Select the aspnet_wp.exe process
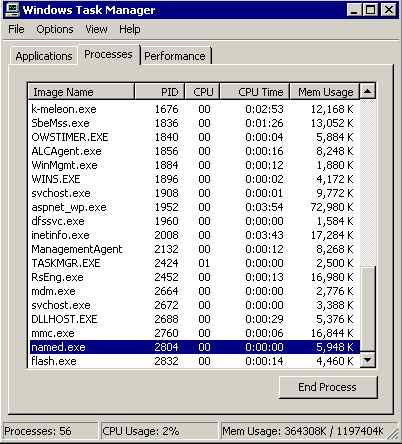The height and width of the screenshot is (444, 402). (194, 207)
